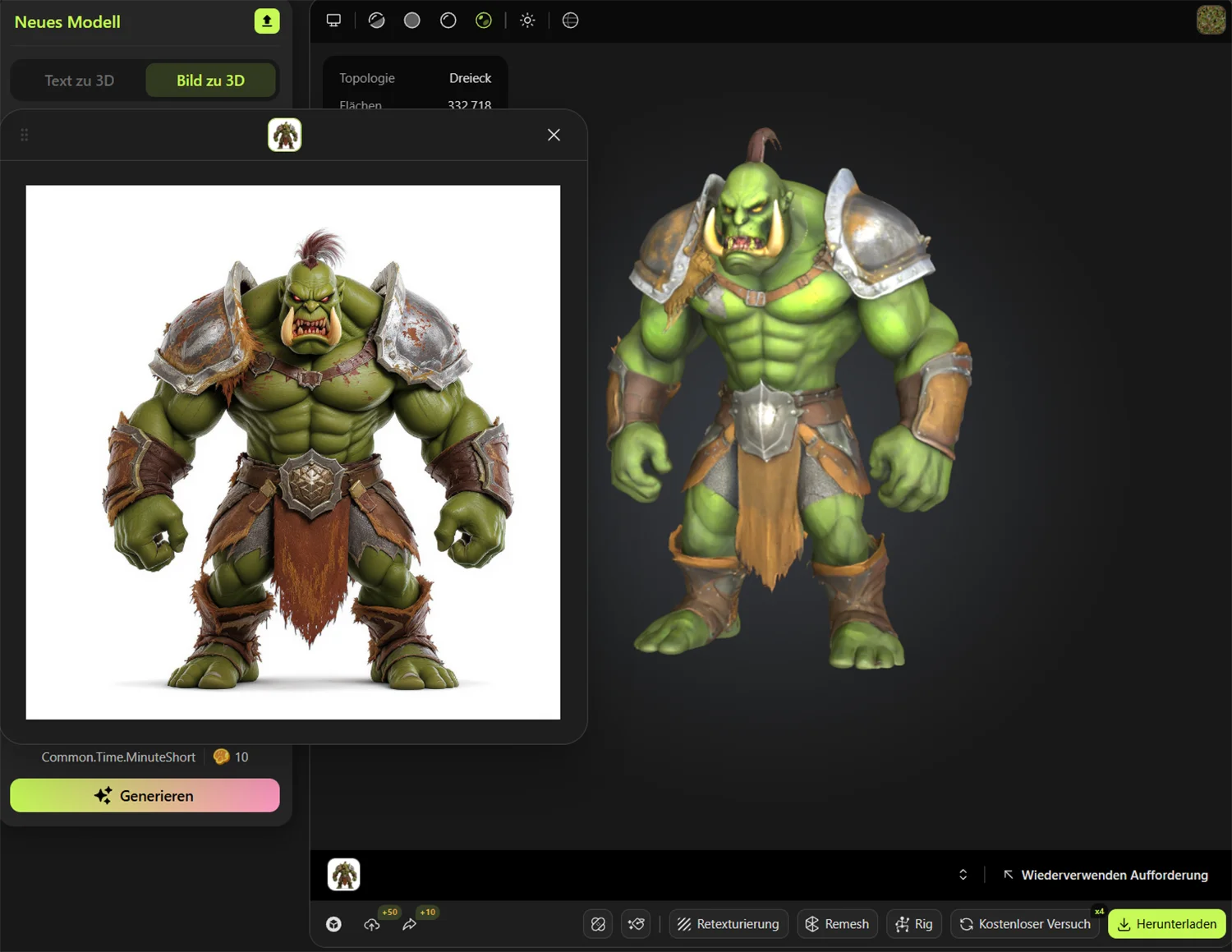Click the orc thumbnail in prompt bar
Image resolution: width=1232 pixels, height=952 pixels.
point(344,875)
